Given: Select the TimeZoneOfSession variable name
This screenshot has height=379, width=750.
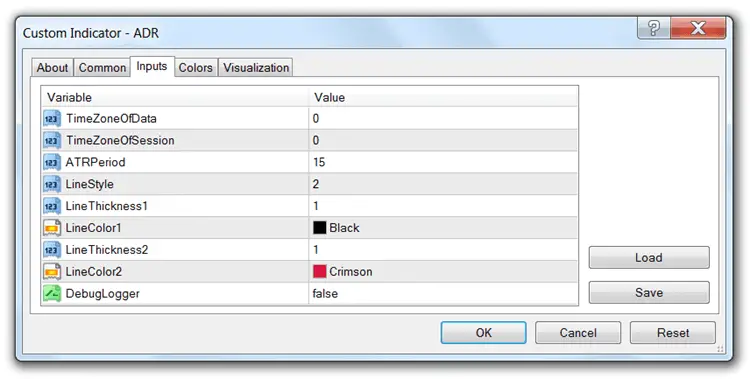Looking at the screenshot, I should tap(120, 140).
